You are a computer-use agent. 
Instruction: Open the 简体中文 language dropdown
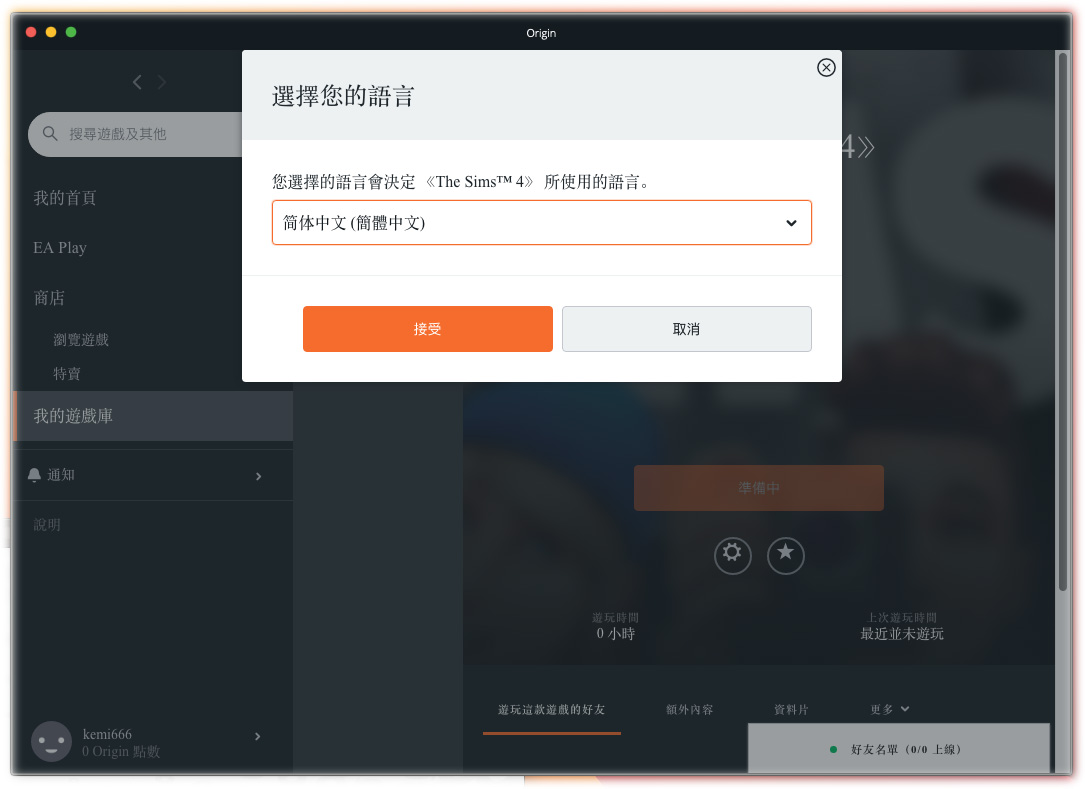pos(541,222)
